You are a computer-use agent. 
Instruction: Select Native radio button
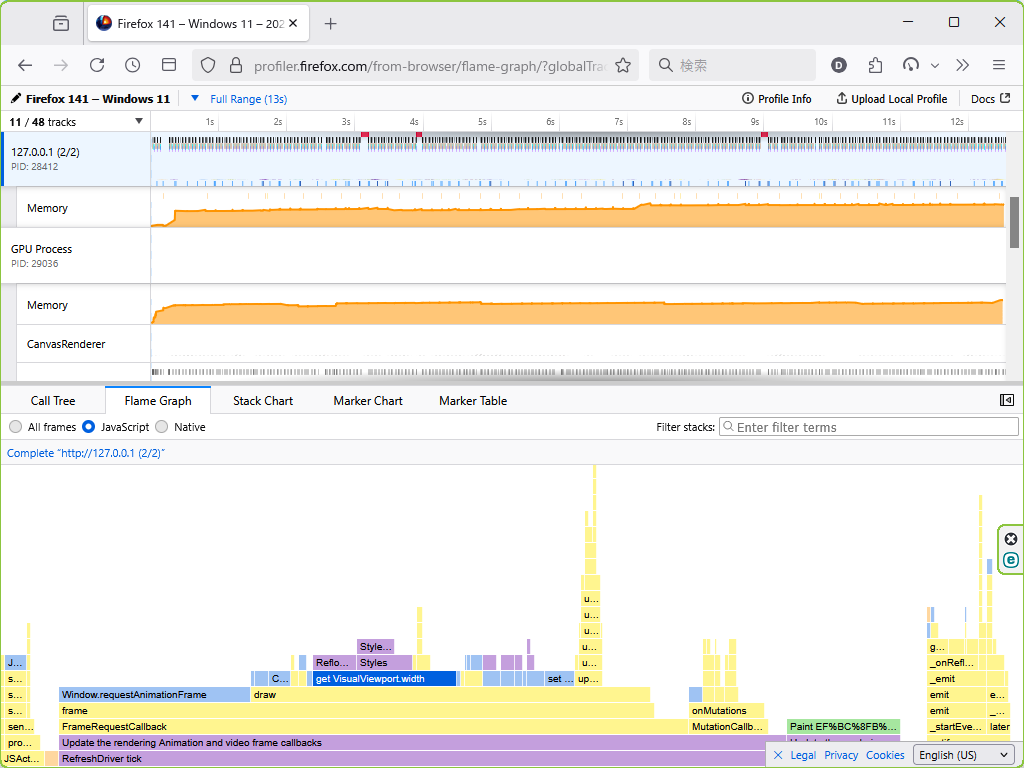coord(161,427)
